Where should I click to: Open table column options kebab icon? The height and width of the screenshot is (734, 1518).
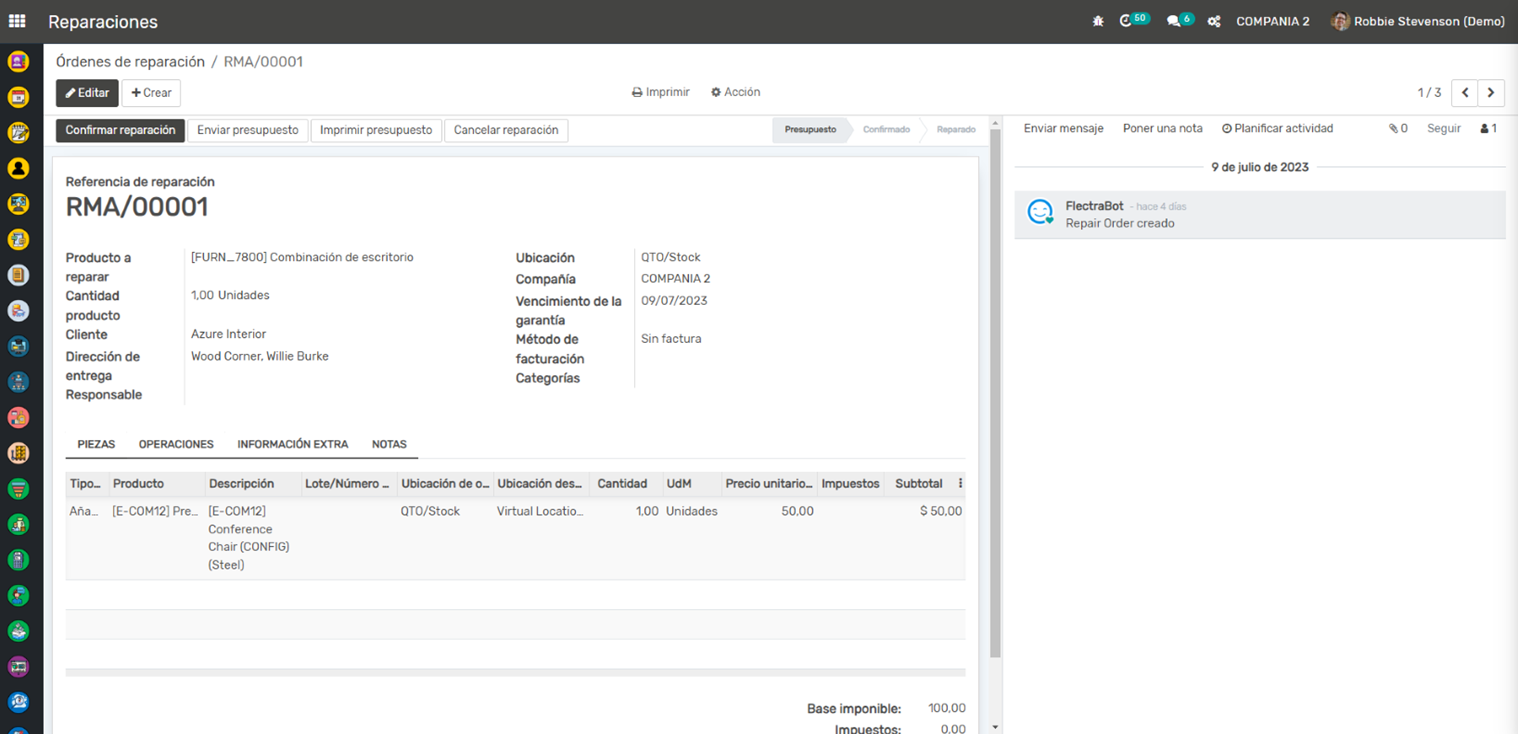pyautogui.click(x=960, y=484)
